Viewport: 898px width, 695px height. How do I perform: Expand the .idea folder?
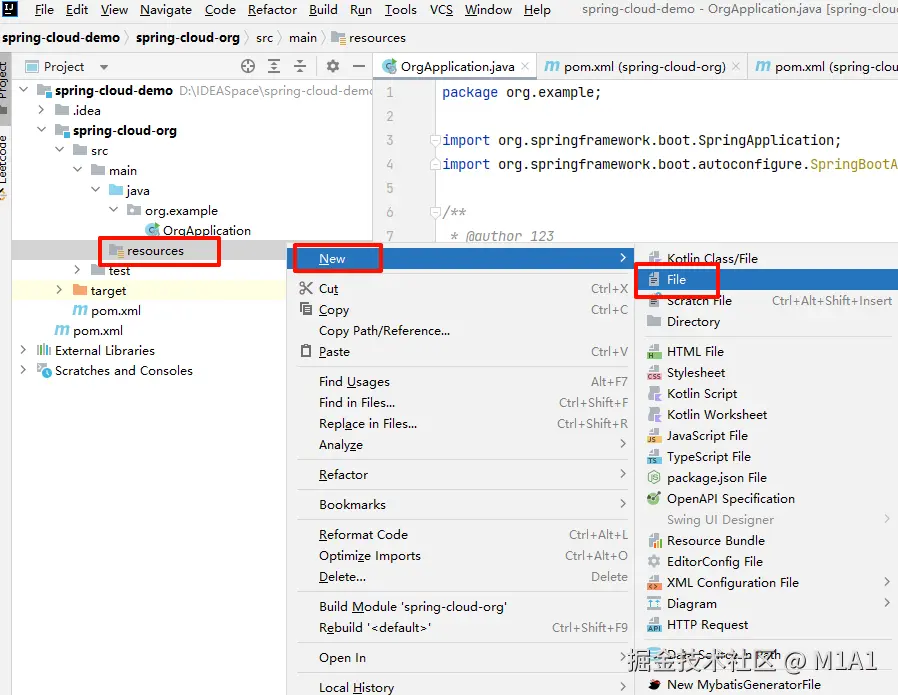(x=41, y=109)
